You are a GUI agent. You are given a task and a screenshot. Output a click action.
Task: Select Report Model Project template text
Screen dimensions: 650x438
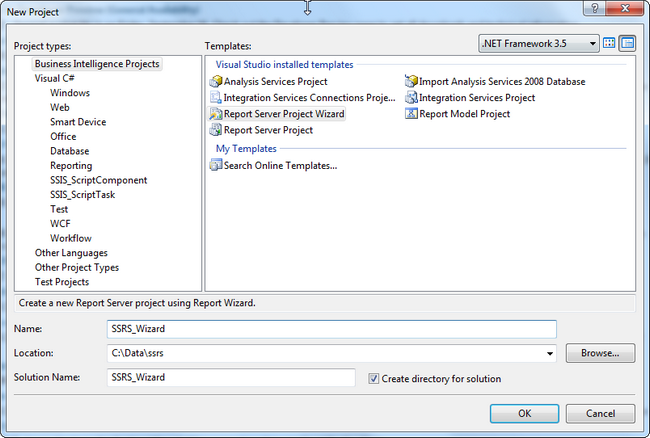(x=464, y=114)
